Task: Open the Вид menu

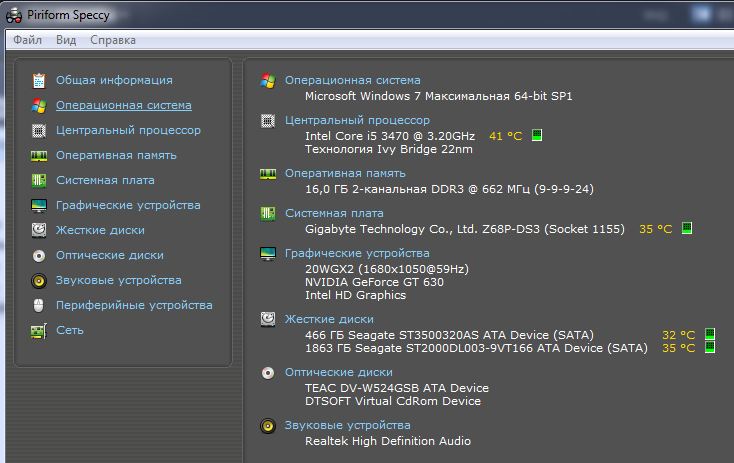Action: click(x=66, y=40)
